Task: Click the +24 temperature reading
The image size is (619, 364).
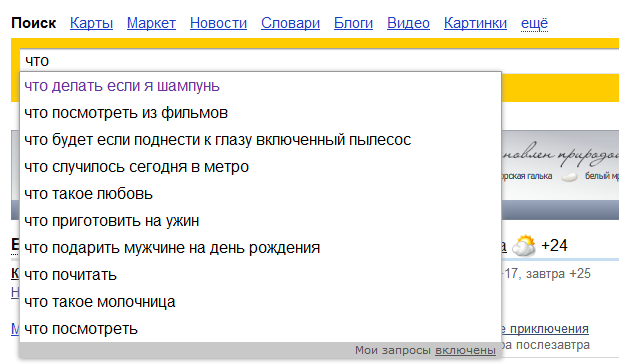Action: tap(554, 246)
